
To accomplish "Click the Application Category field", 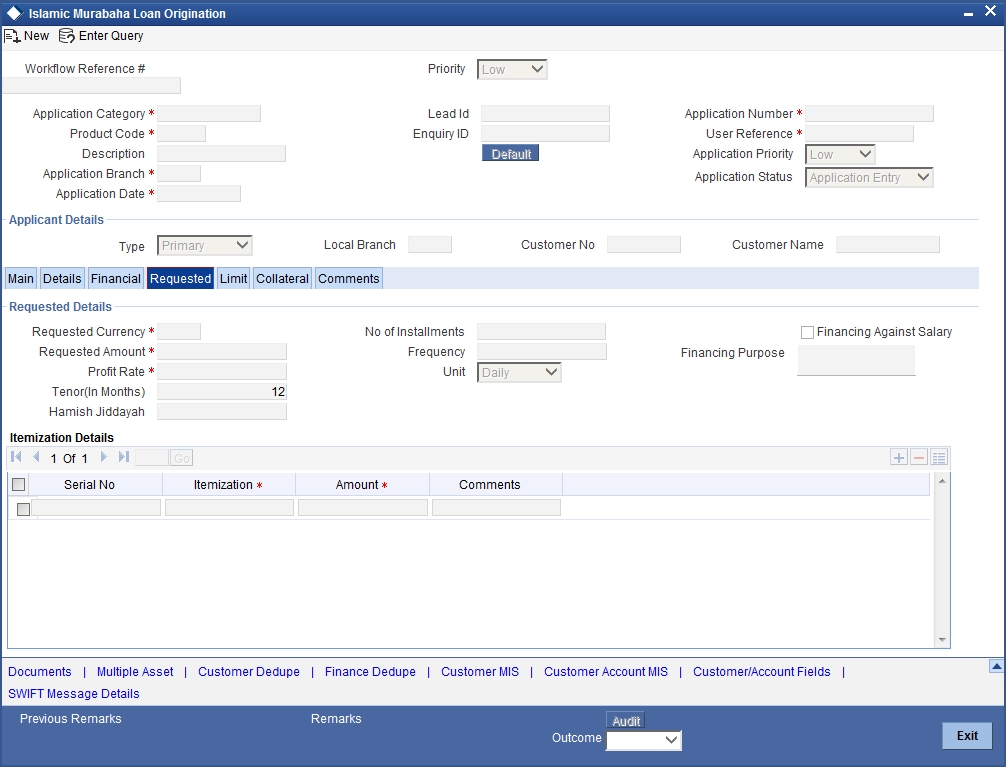I will (x=209, y=114).
